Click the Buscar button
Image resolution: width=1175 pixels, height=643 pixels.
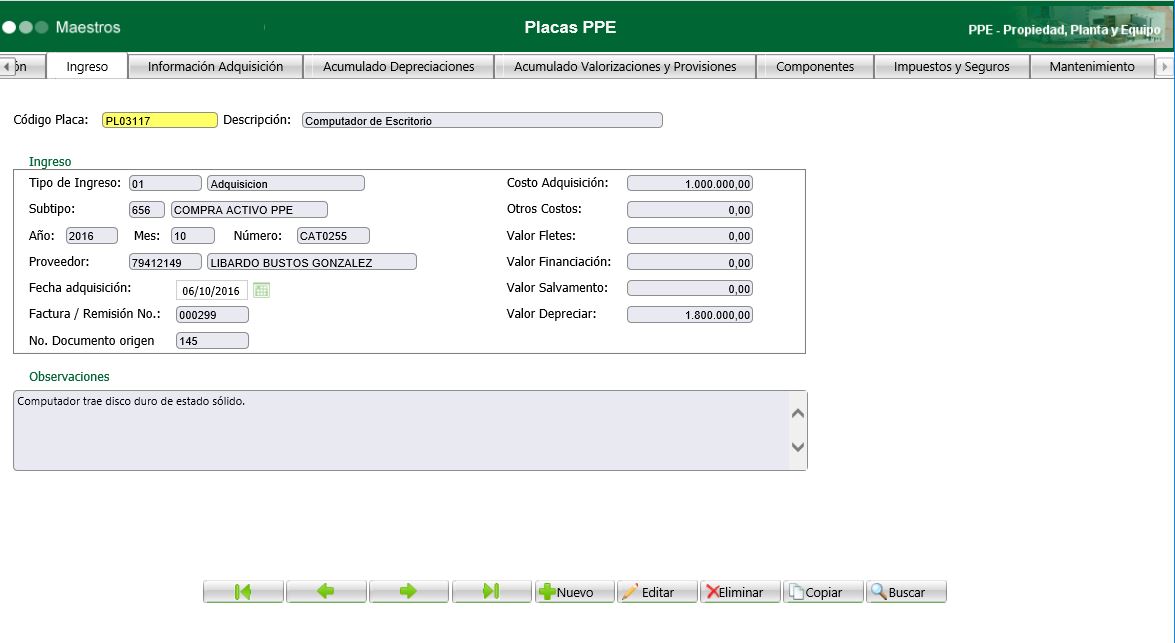click(x=906, y=591)
